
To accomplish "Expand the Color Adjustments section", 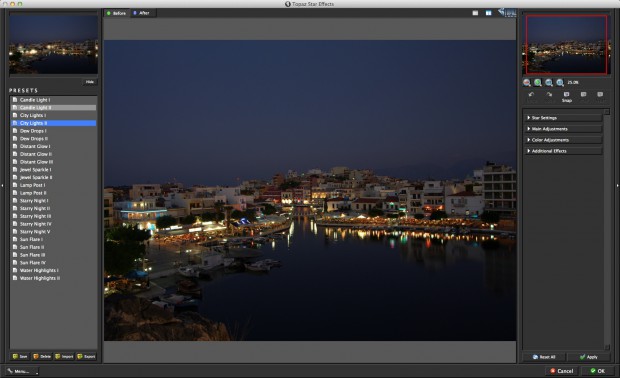I will point(563,140).
